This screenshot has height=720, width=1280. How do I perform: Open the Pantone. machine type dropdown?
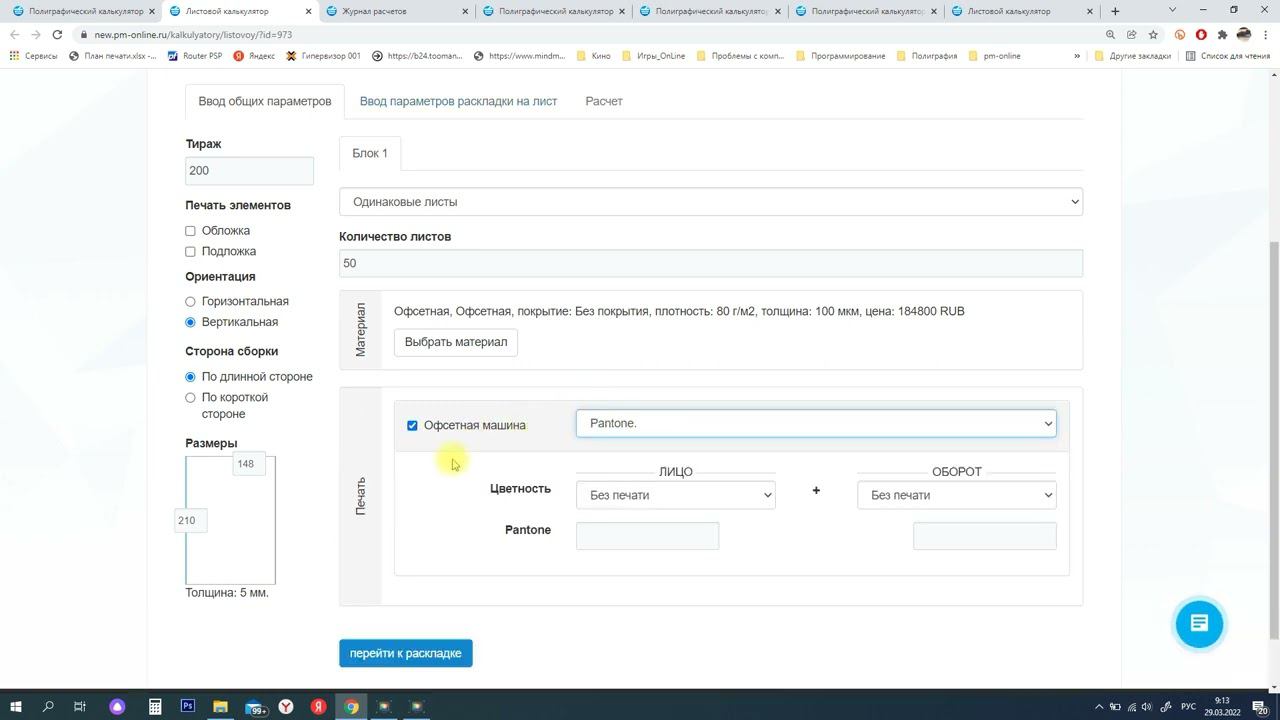tap(816, 423)
